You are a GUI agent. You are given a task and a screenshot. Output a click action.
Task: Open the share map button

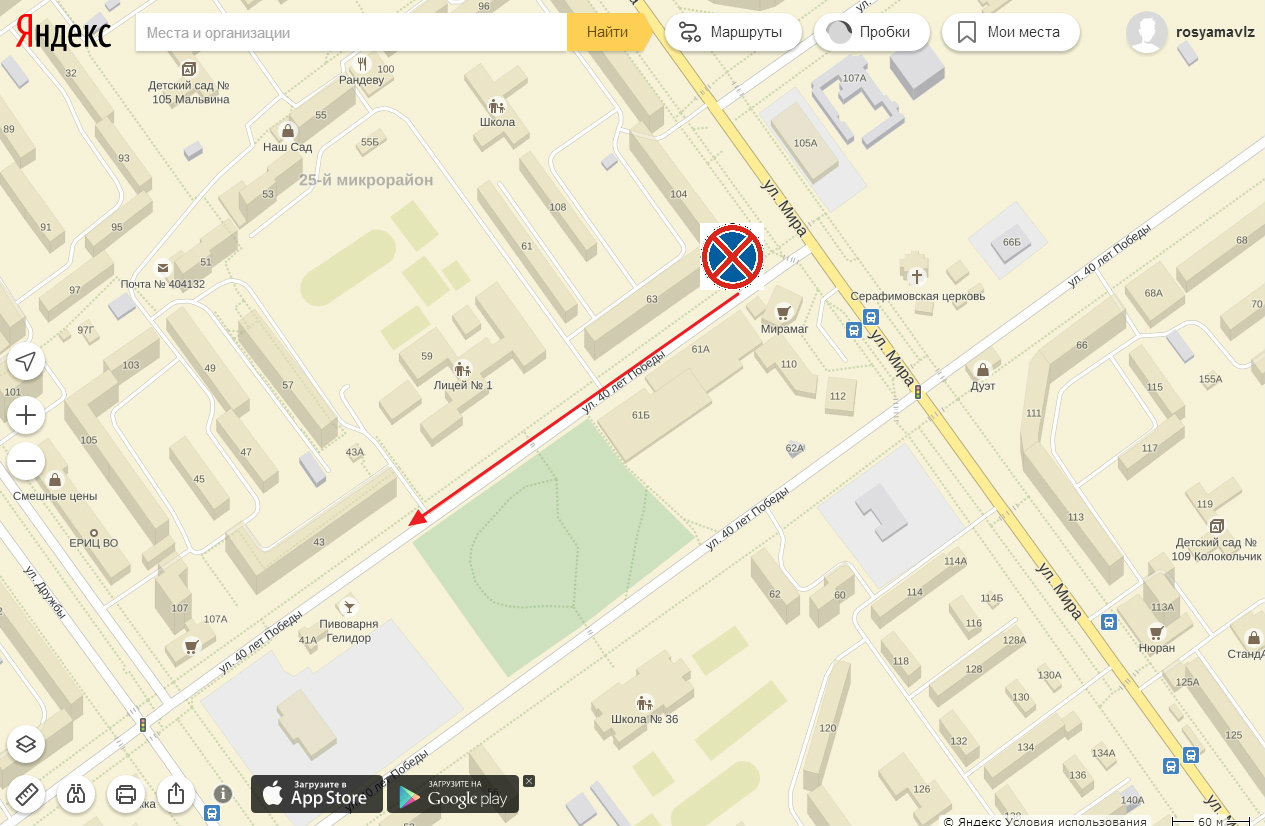click(176, 794)
